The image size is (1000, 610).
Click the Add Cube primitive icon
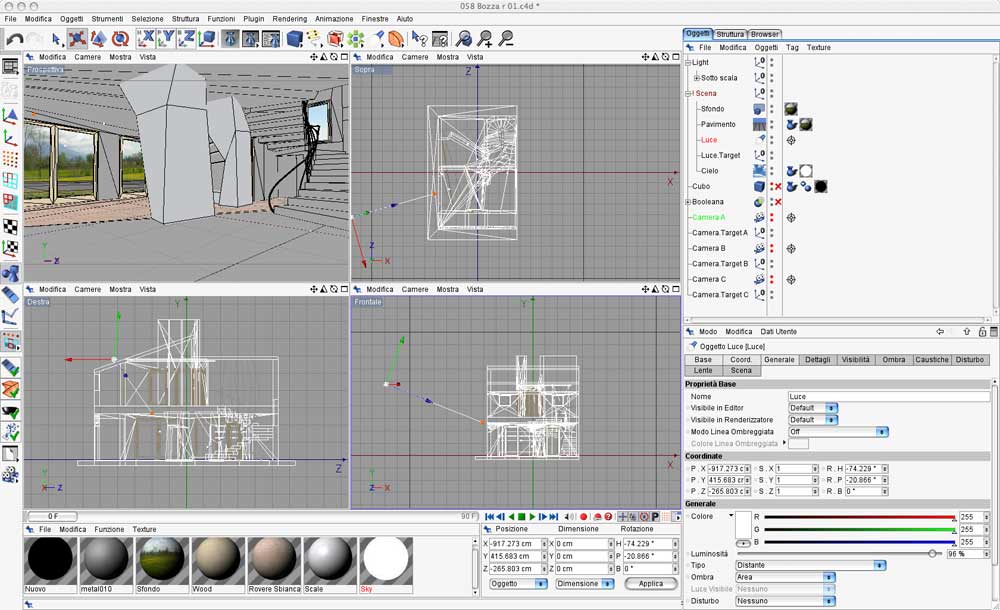click(x=294, y=39)
